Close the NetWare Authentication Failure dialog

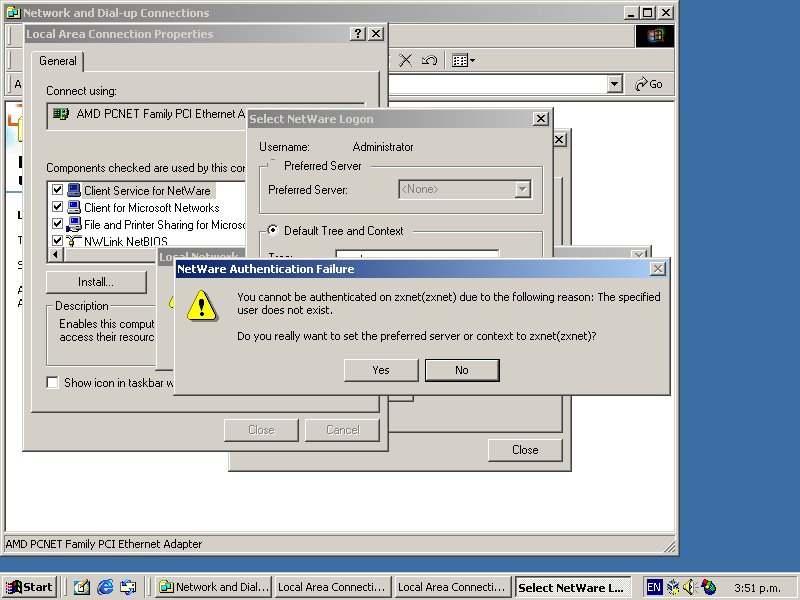tap(658, 269)
